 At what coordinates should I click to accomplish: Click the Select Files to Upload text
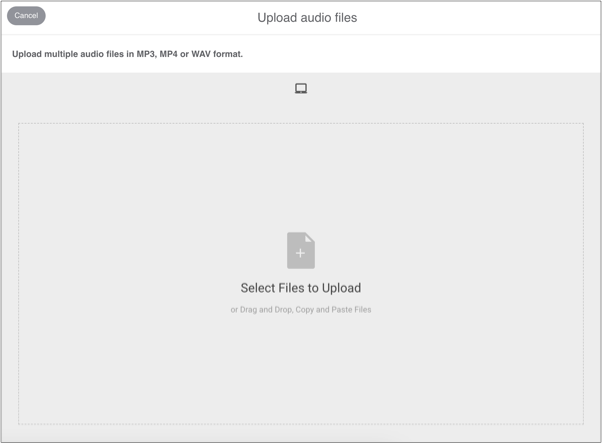pos(301,288)
